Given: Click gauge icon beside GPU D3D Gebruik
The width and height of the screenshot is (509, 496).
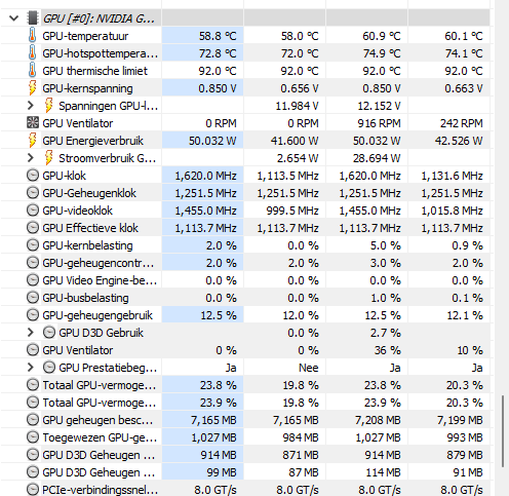Looking at the screenshot, I should [49, 333].
